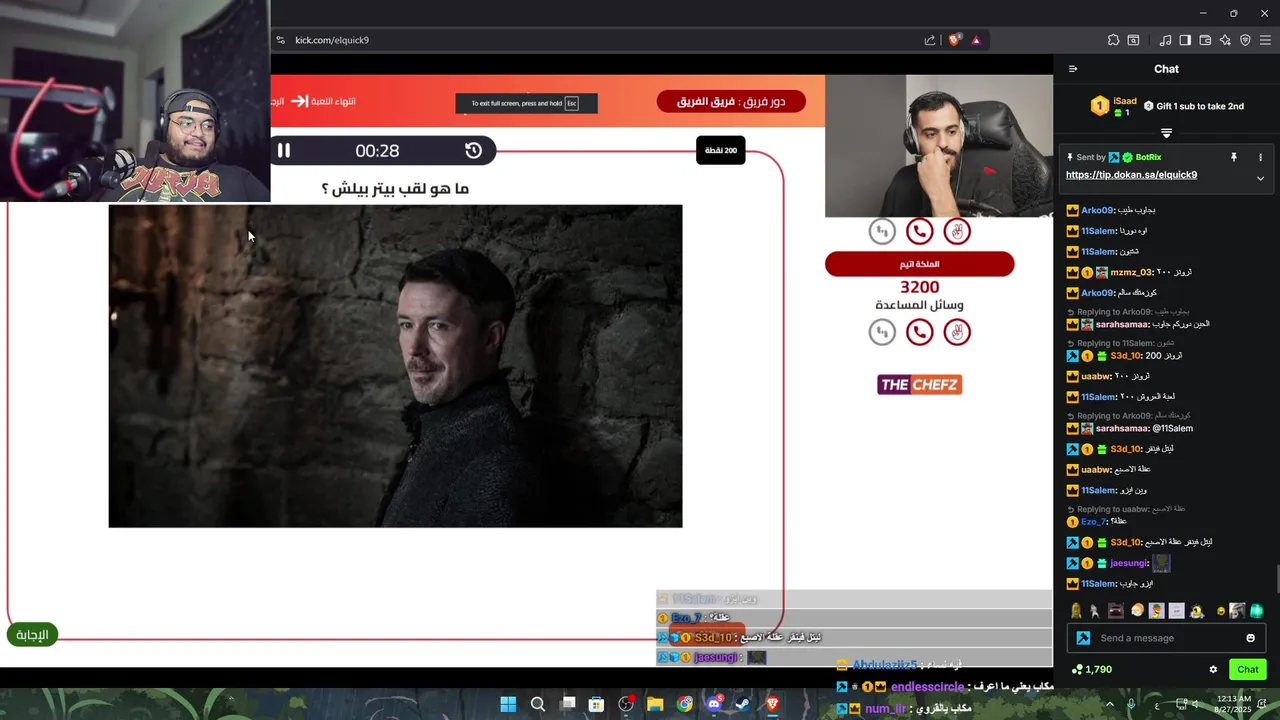Open the emoji picker in chat input
Screen dimensions: 1280x720
click(1250, 638)
